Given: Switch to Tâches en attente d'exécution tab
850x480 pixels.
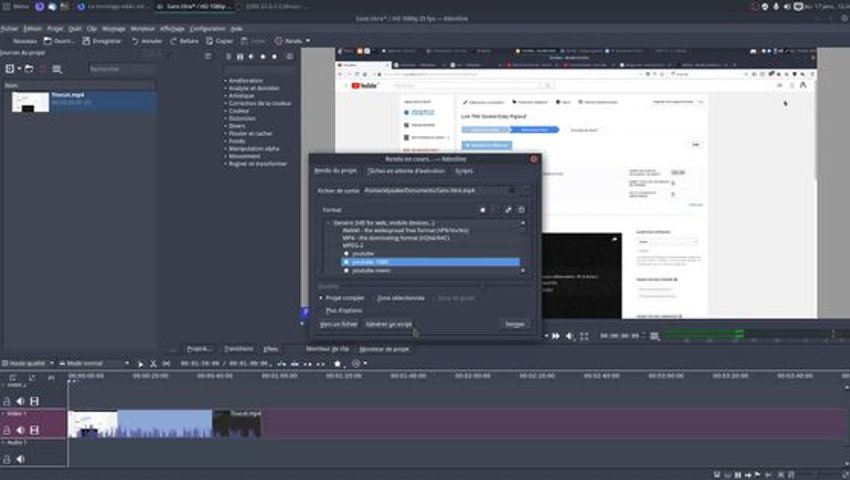Looking at the screenshot, I should [406, 171].
